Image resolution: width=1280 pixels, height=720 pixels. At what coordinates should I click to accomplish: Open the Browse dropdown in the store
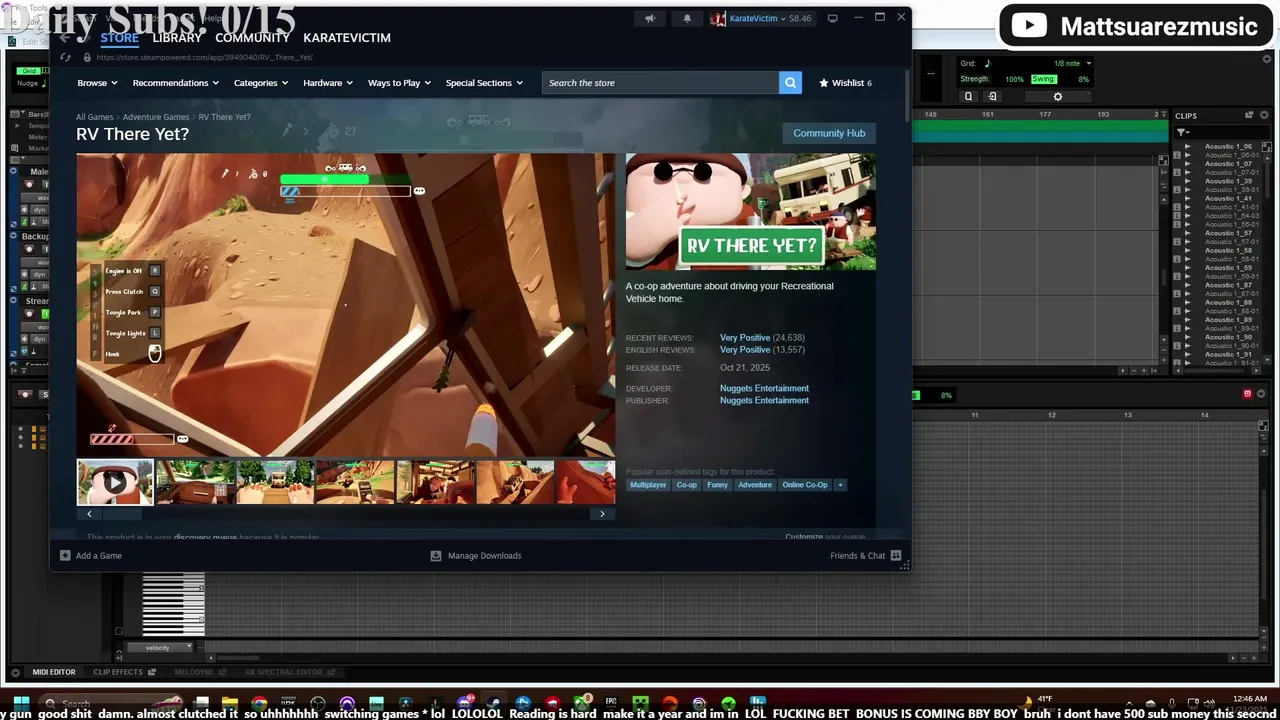(98, 83)
